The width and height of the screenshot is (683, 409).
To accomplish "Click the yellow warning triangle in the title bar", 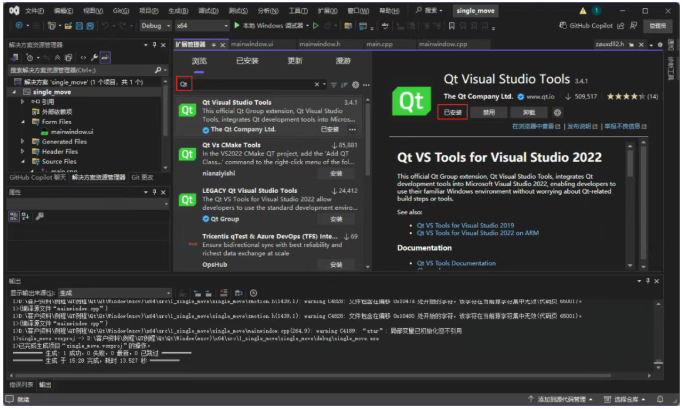I will (x=583, y=11).
